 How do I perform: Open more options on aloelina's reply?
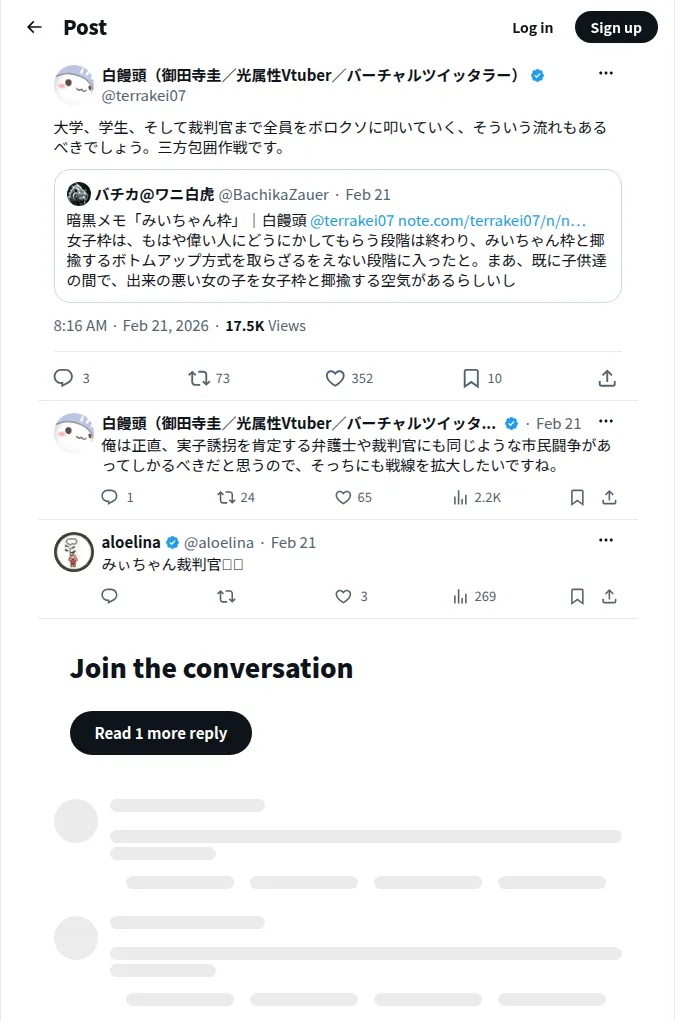click(x=606, y=540)
